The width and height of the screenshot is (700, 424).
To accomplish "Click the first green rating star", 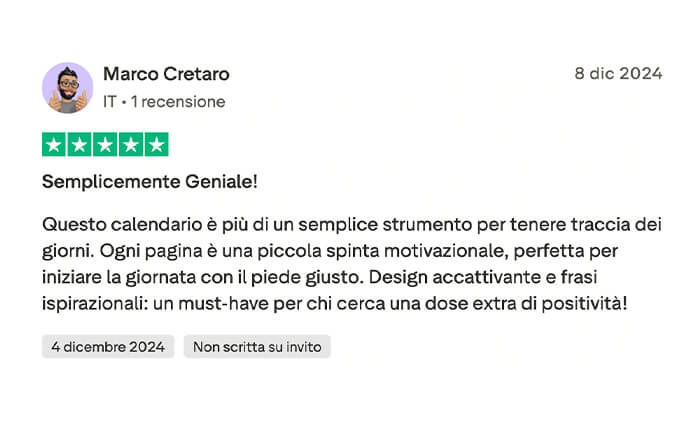I will (x=54, y=145).
